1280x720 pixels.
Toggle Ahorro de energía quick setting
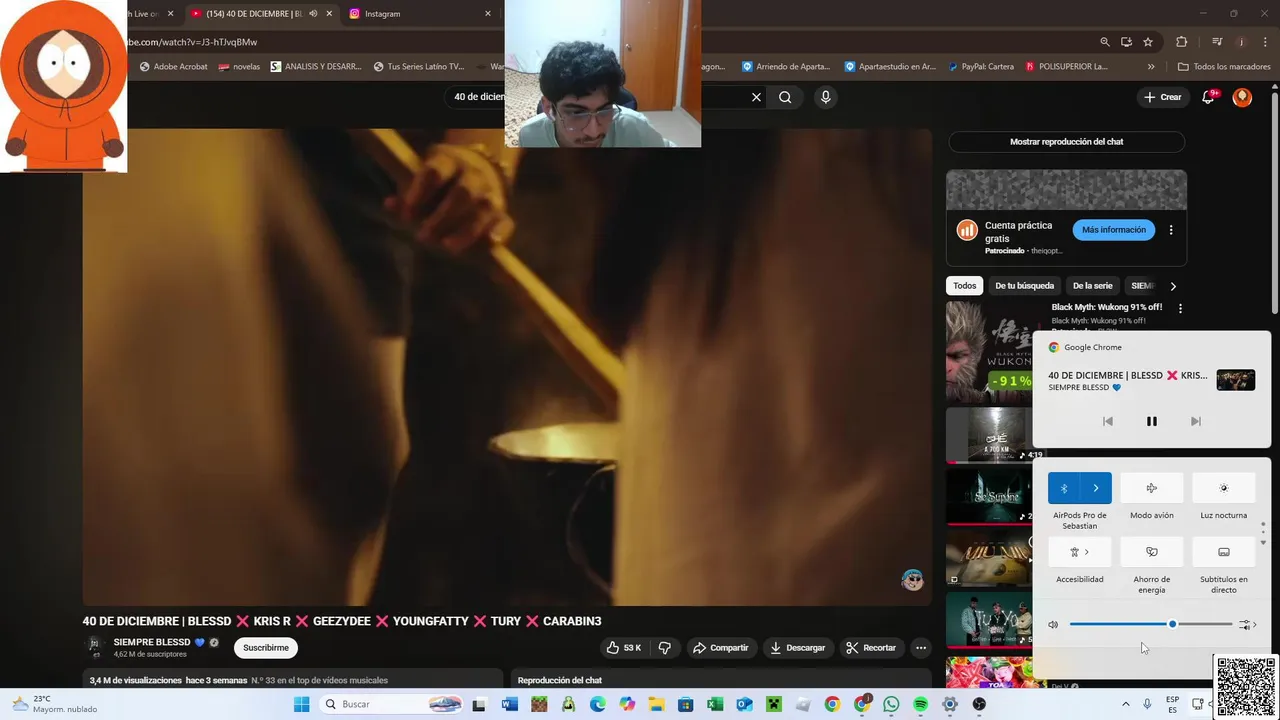pyautogui.click(x=1152, y=552)
